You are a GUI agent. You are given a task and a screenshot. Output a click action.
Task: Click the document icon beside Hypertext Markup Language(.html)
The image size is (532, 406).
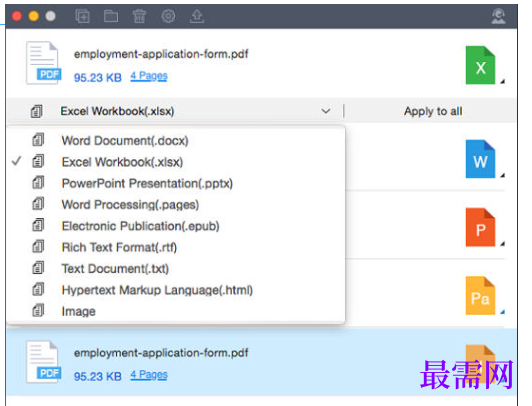(38, 289)
